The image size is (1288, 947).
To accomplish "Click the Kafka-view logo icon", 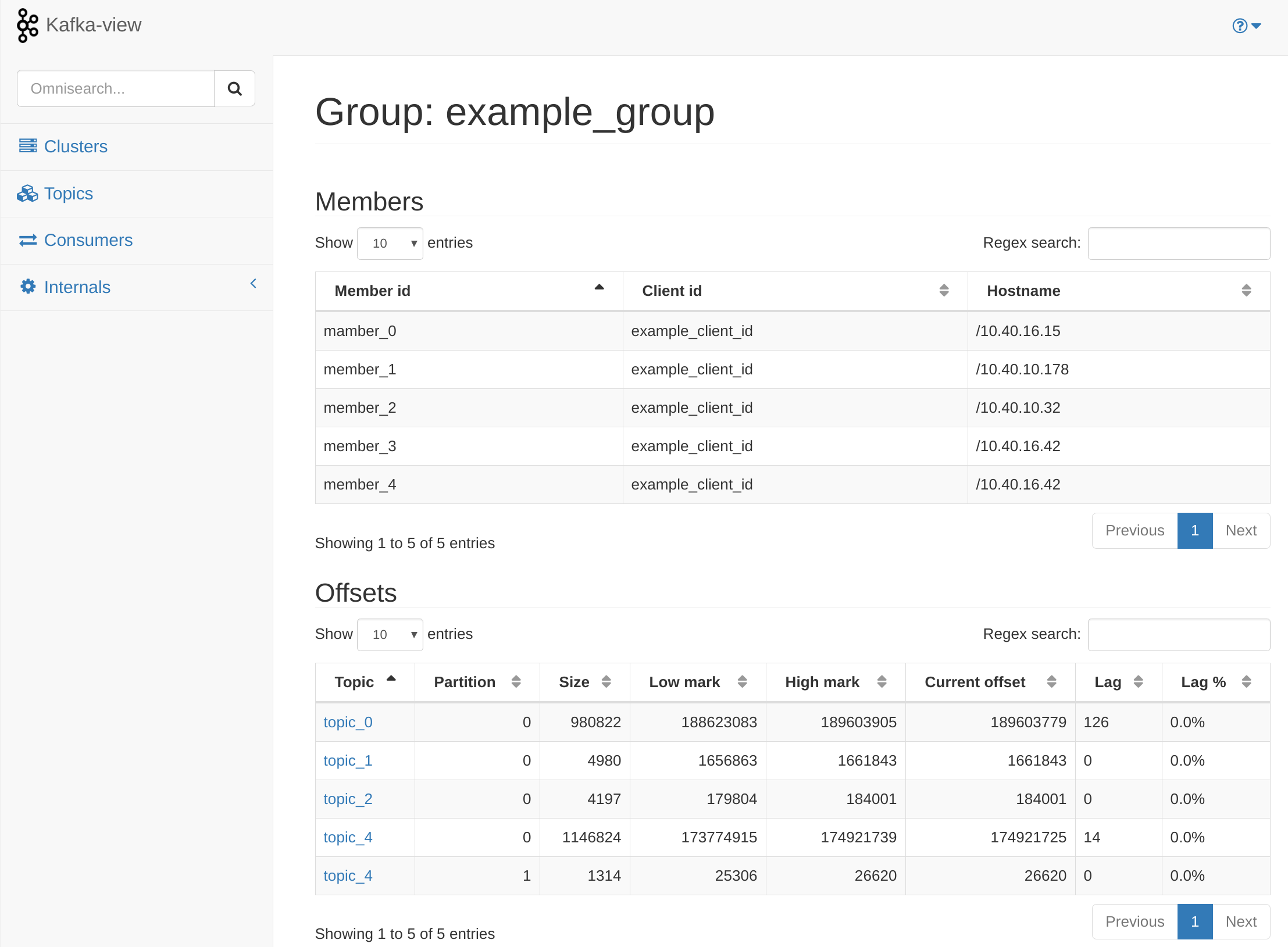I will coord(27,25).
